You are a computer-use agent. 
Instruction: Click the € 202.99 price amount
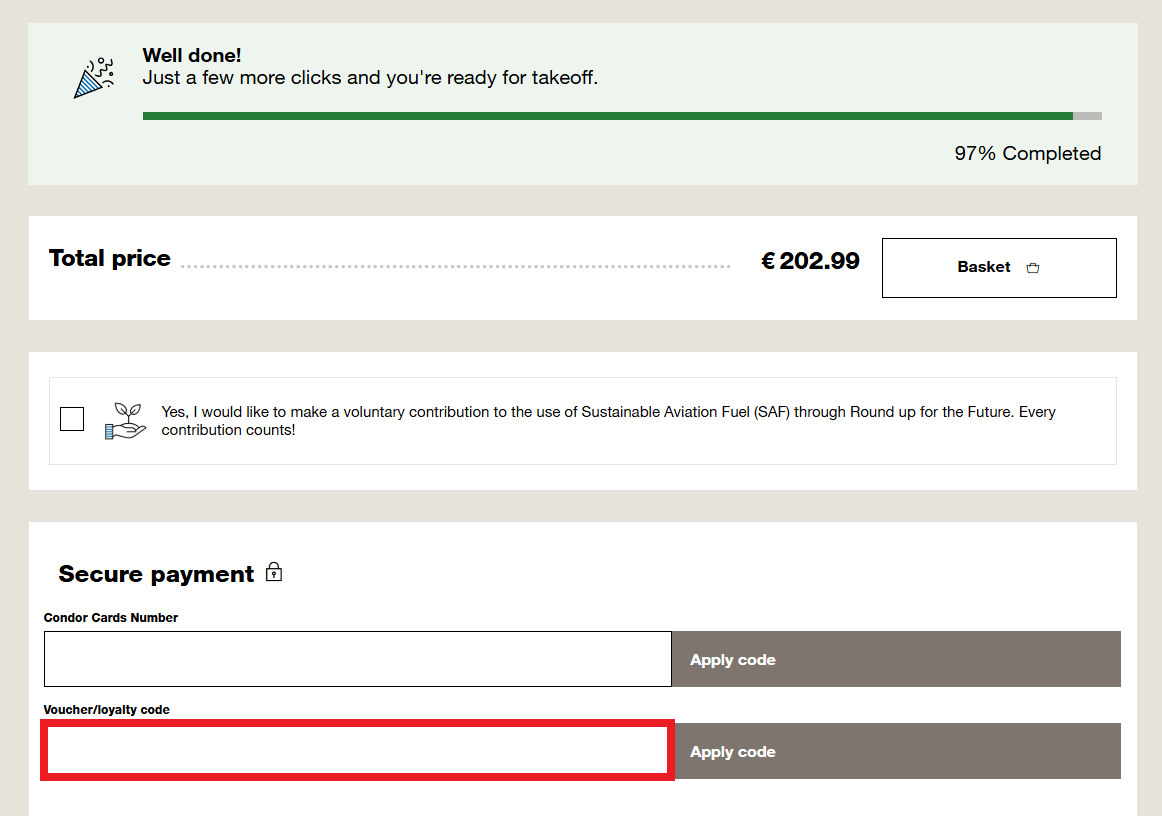[810, 260]
